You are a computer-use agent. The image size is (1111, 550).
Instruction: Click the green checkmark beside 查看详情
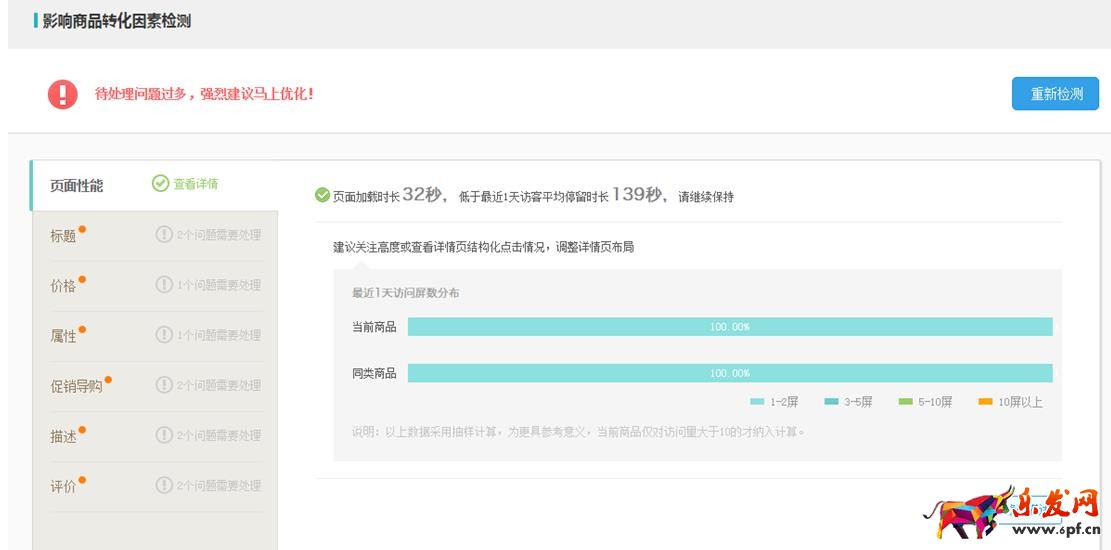click(160, 184)
